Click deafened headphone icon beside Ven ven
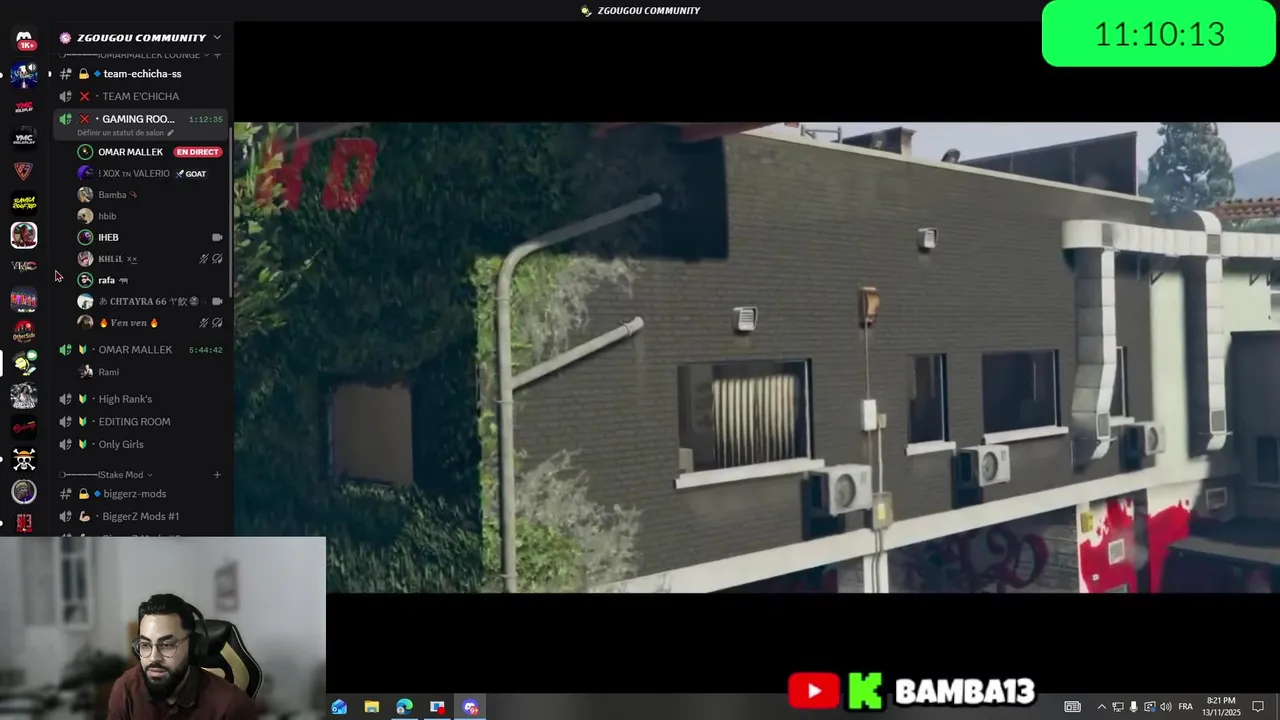The image size is (1280, 720). [217, 323]
